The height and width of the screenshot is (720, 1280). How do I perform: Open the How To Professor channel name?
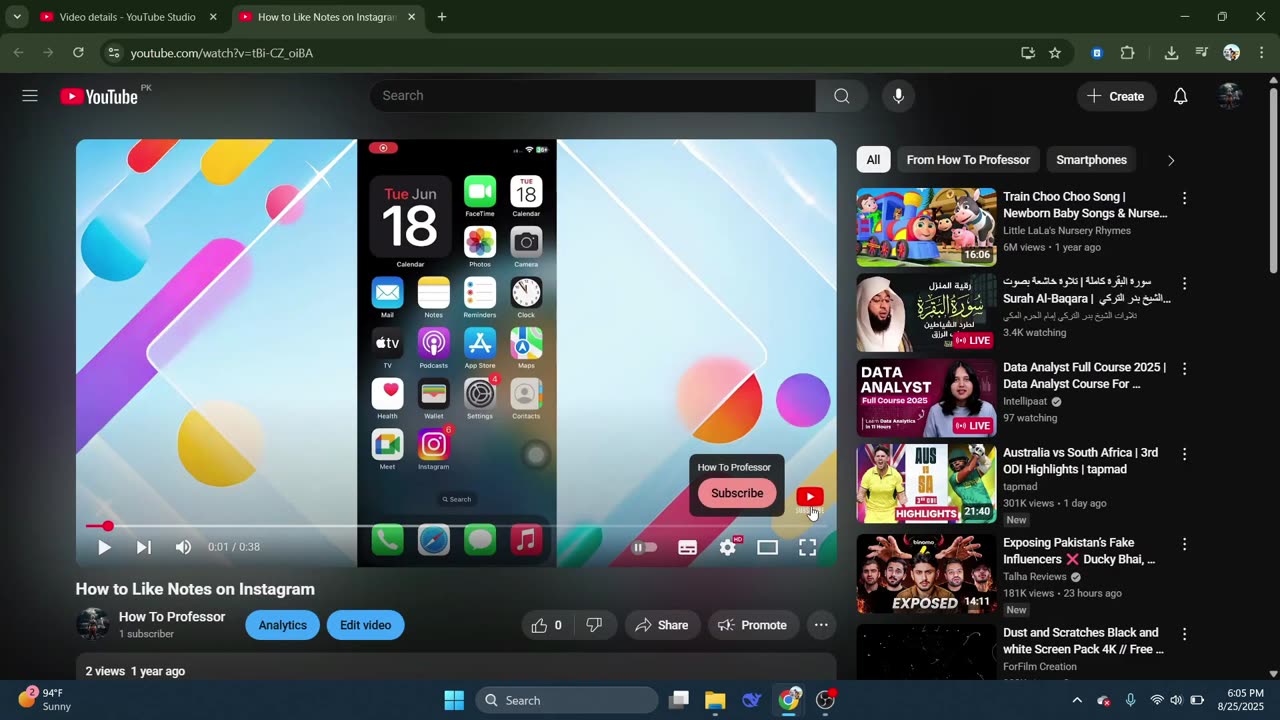click(172, 617)
